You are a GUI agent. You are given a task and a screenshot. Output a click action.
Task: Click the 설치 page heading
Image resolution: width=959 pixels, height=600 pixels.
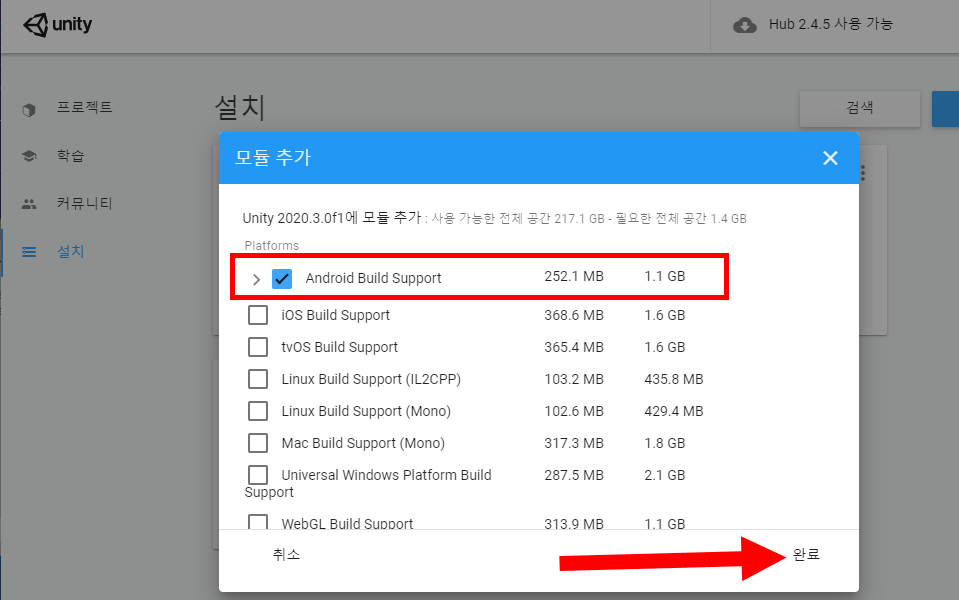(240, 108)
